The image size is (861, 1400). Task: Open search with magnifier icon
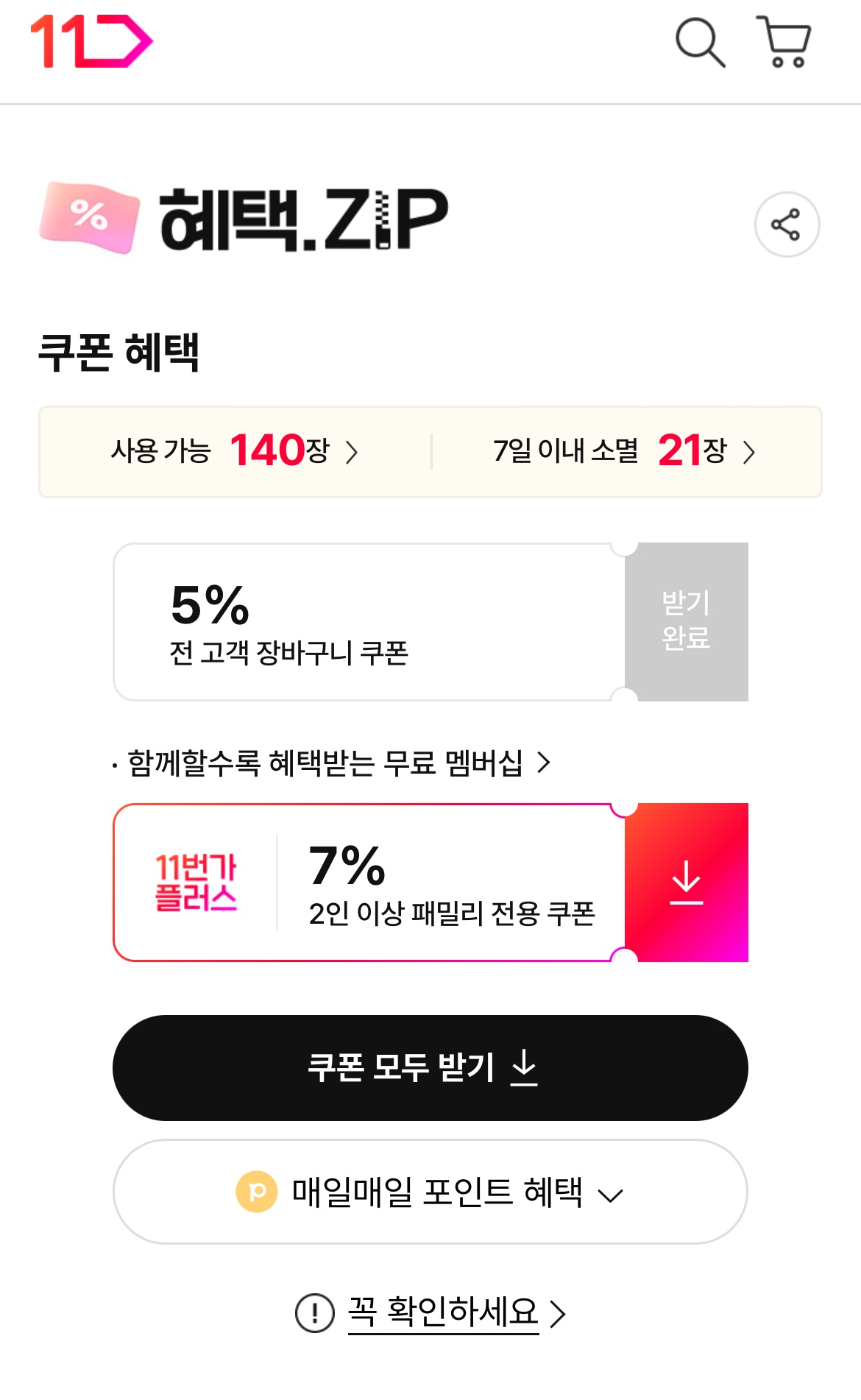click(x=700, y=43)
